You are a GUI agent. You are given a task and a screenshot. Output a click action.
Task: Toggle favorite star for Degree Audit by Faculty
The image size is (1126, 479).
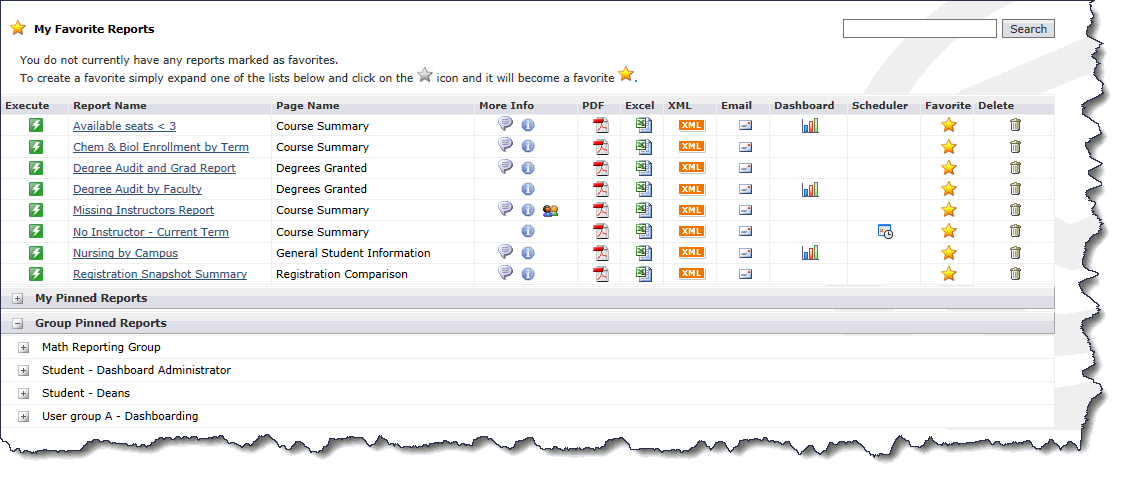pyautogui.click(x=949, y=189)
